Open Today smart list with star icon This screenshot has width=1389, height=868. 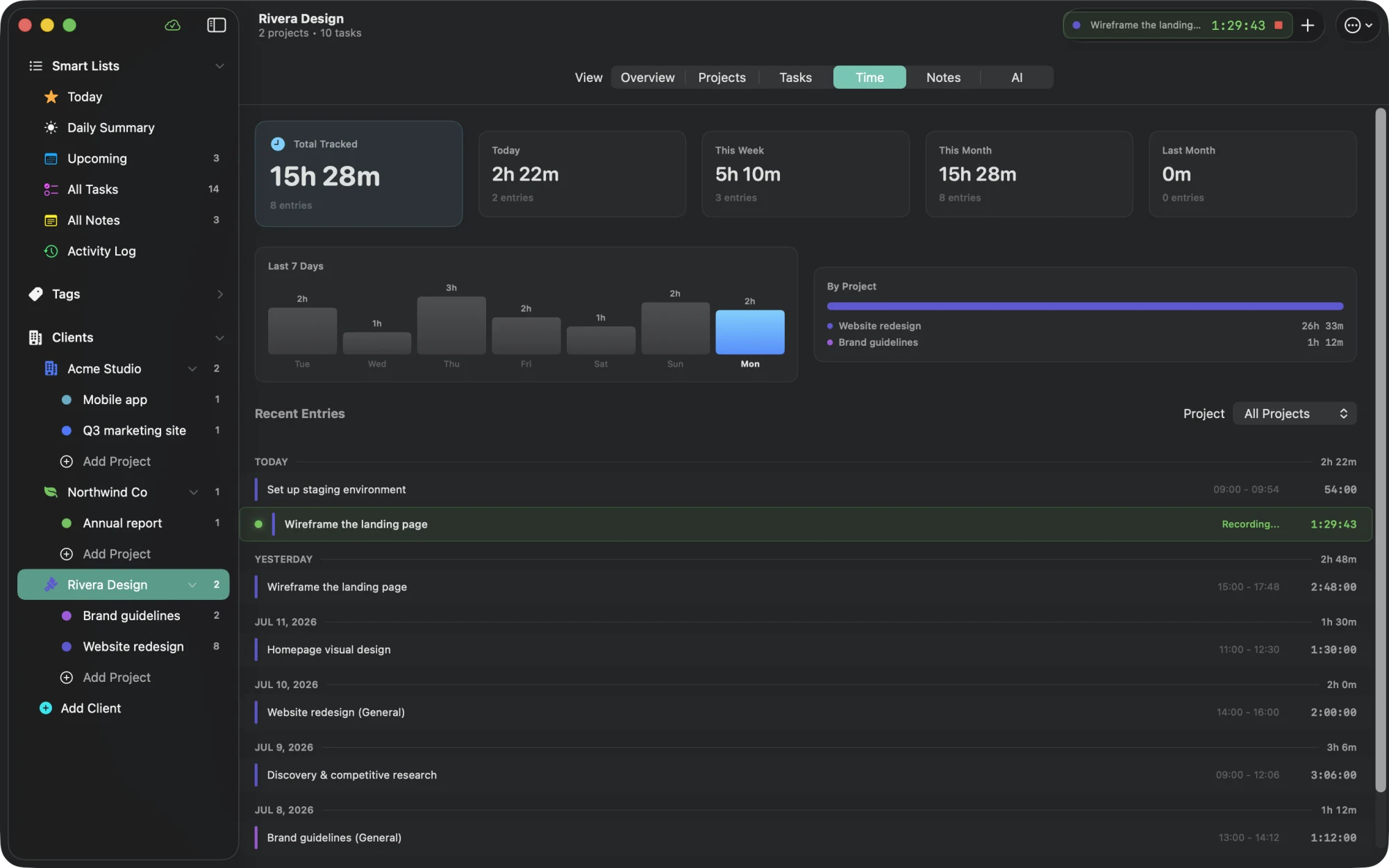(51, 97)
